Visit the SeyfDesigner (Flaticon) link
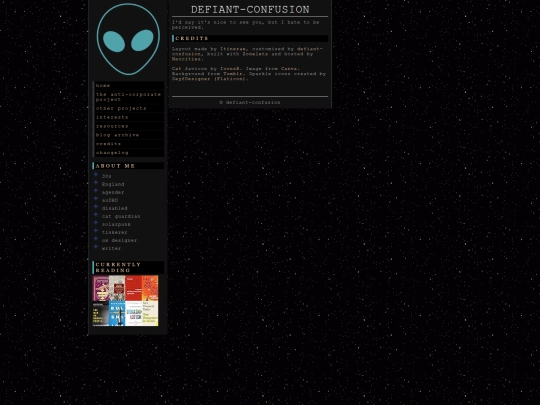This screenshot has height=405, width=540. [x=209, y=79]
